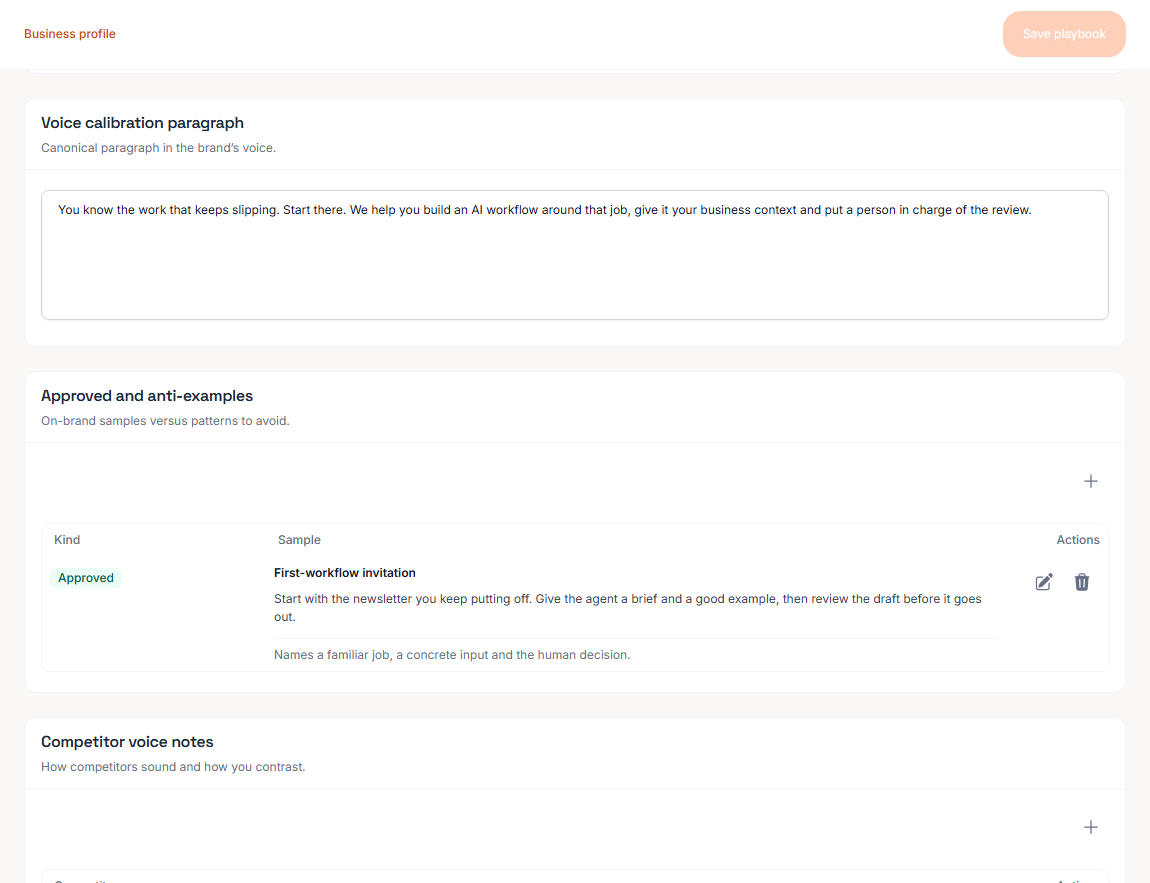Screen dimensions: 1150x883
Task: Click the Approved and anti-examples heading
Action: click(147, 396)
